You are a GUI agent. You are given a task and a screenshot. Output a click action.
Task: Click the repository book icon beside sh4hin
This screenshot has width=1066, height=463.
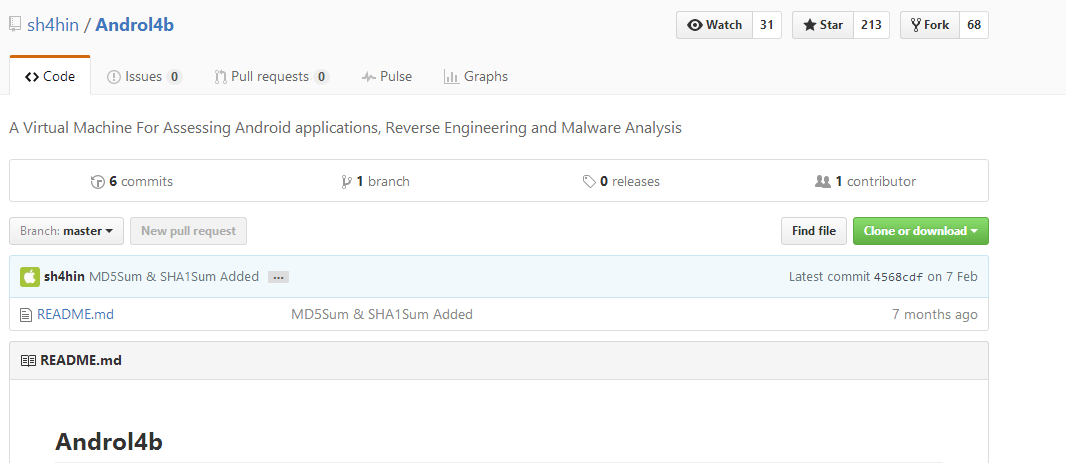click(15, 24)
